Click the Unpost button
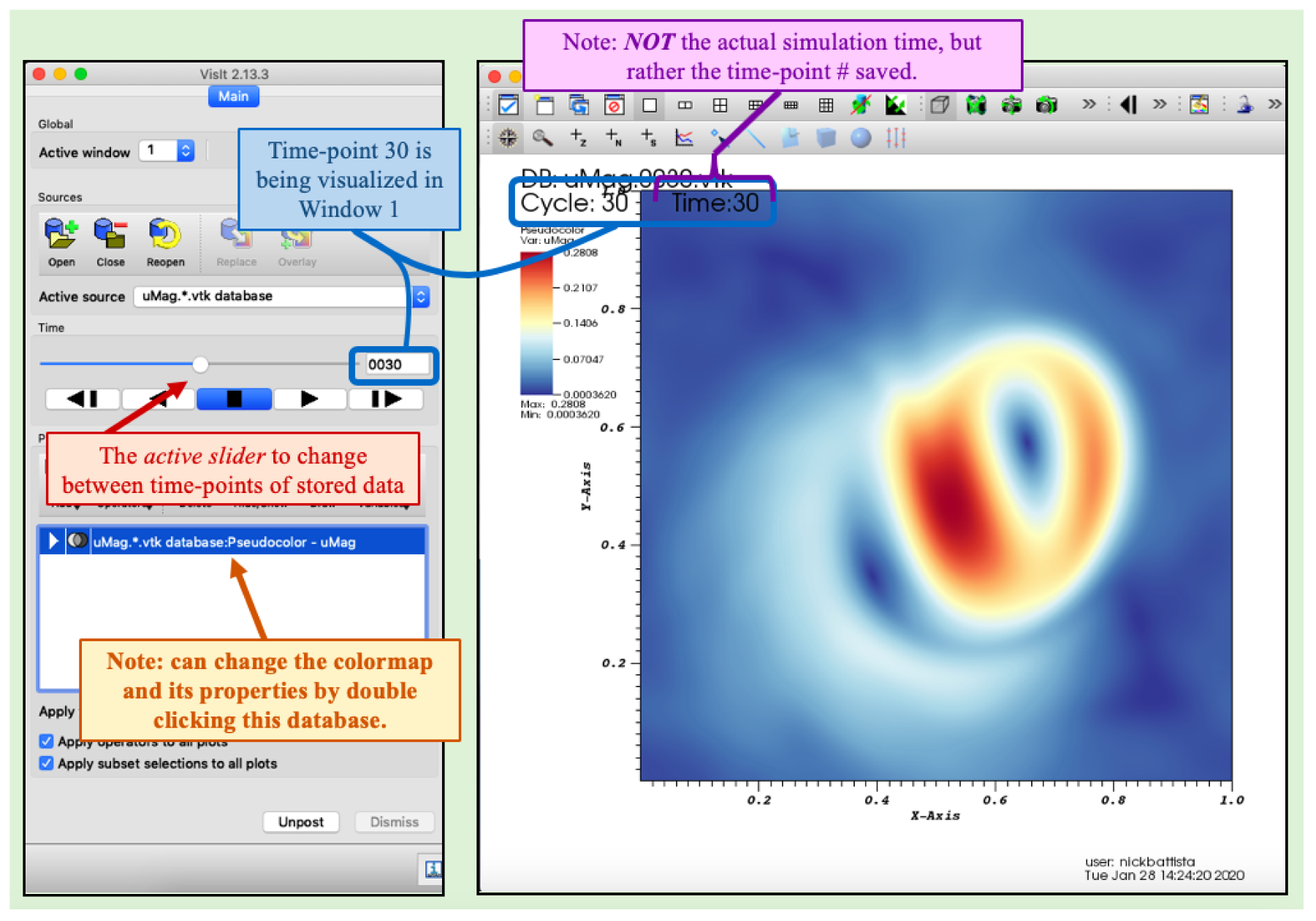1316x921 pixels. click(x=301, y=822)
